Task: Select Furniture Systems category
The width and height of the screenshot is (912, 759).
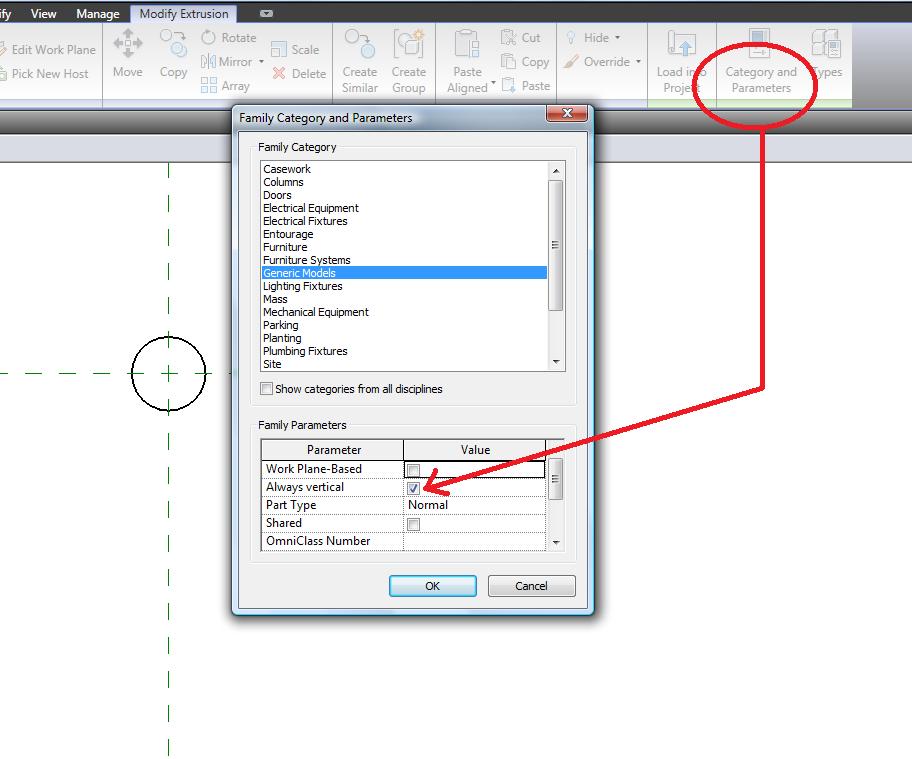Action: (404, 260)
